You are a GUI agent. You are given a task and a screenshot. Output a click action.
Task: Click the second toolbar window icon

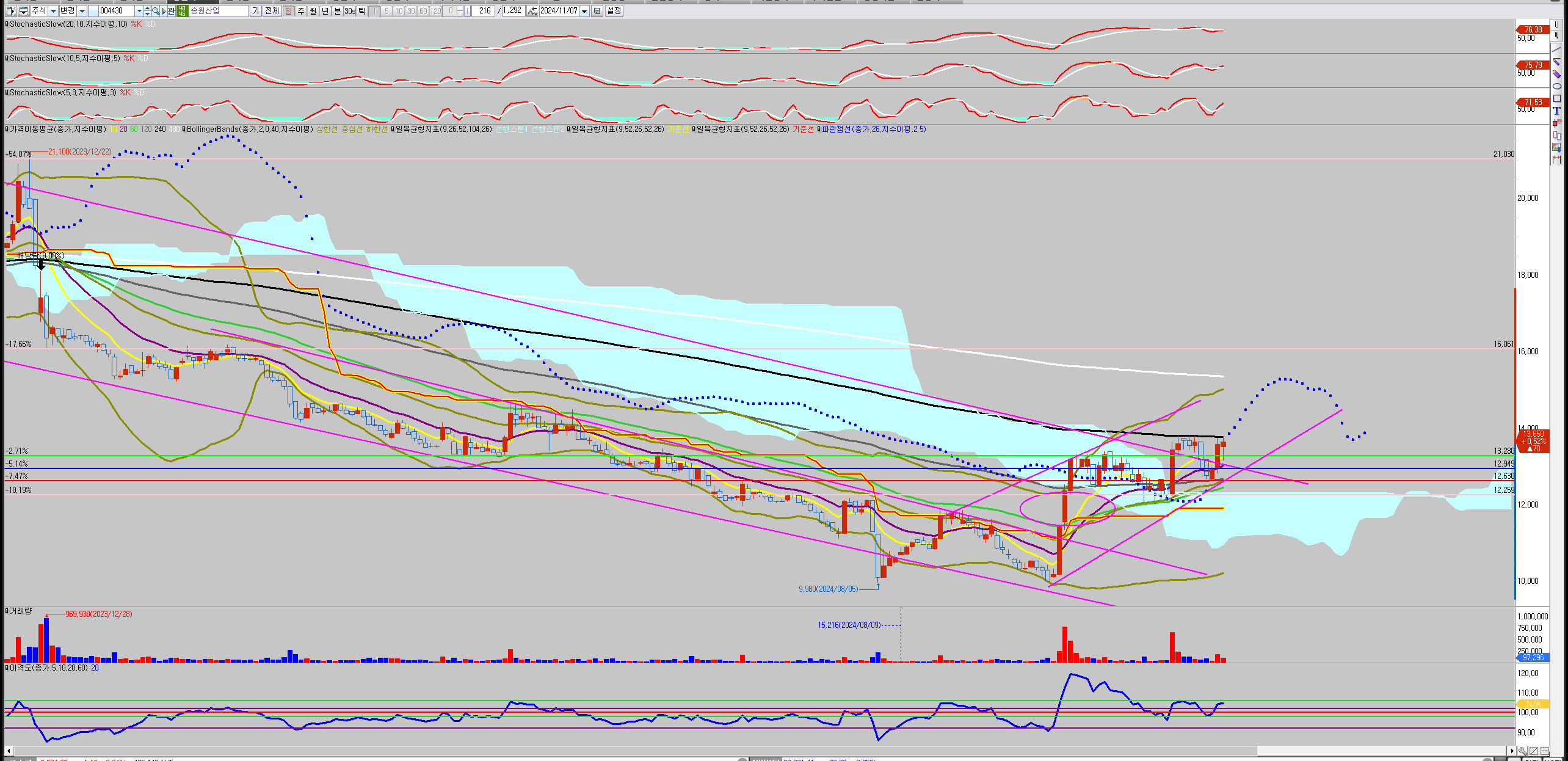coord(23,11)
